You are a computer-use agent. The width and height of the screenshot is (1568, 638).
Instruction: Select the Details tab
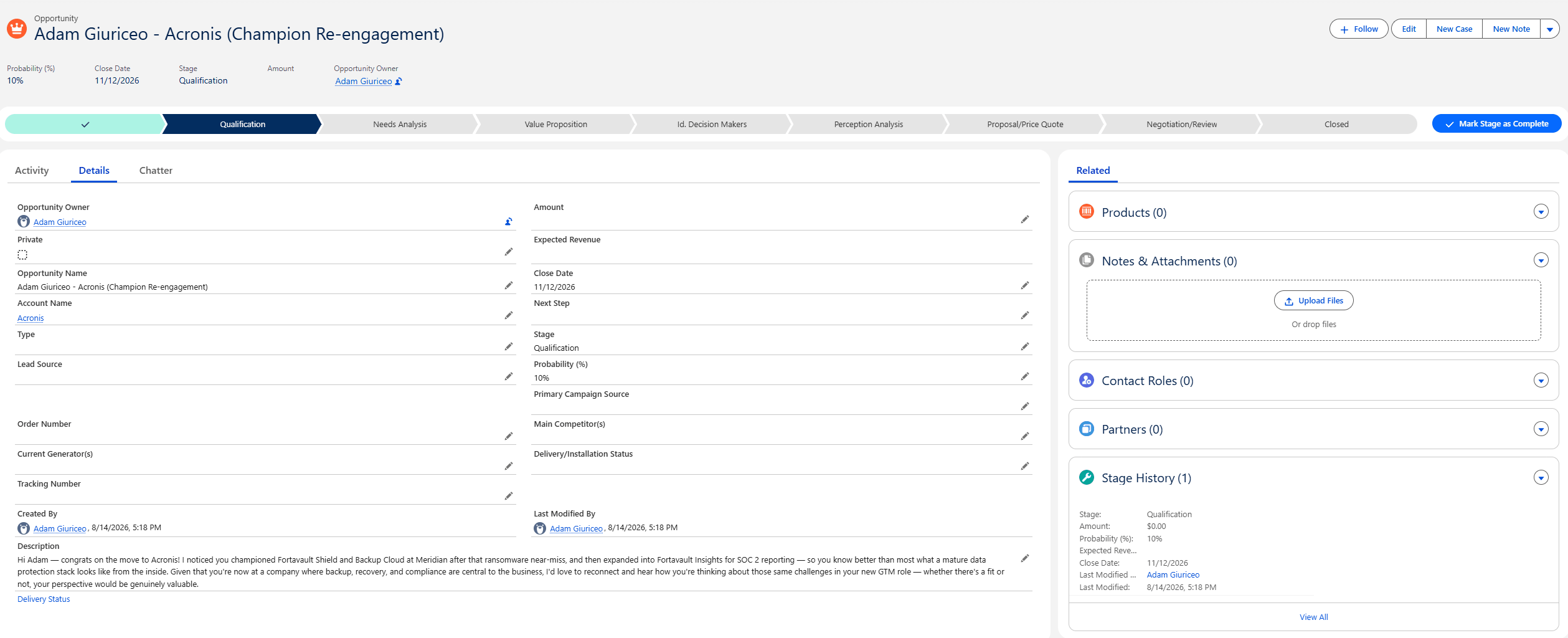(x=94, y=171)
